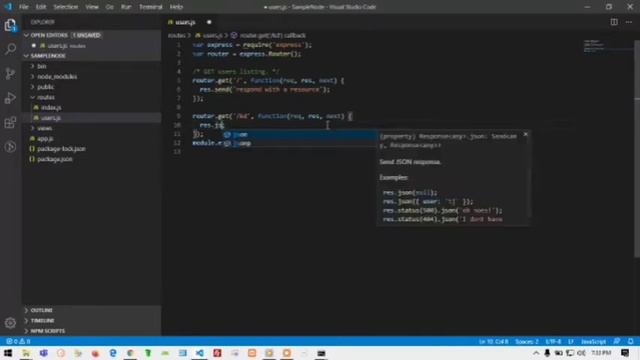Open the editor More Actions ellipsis
The width and height of the screenshot is (640, 360).
[629, 22]
